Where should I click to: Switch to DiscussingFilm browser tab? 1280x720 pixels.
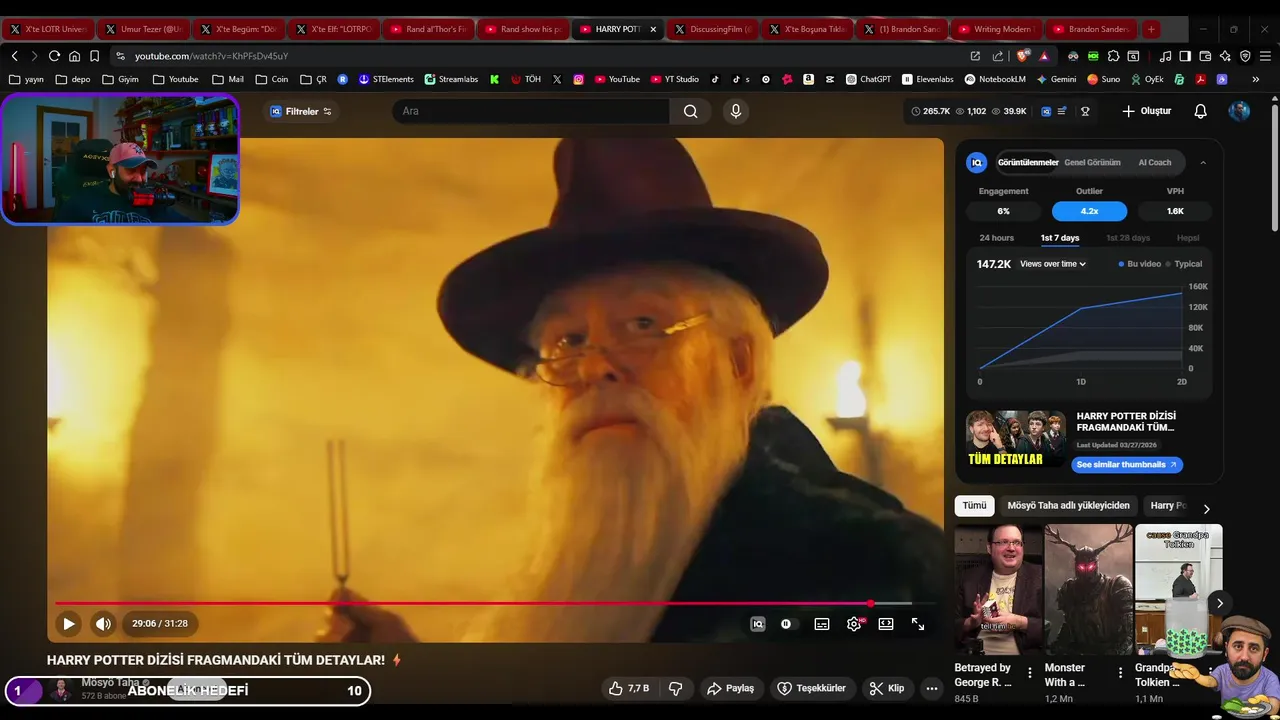tap(712, 29)
